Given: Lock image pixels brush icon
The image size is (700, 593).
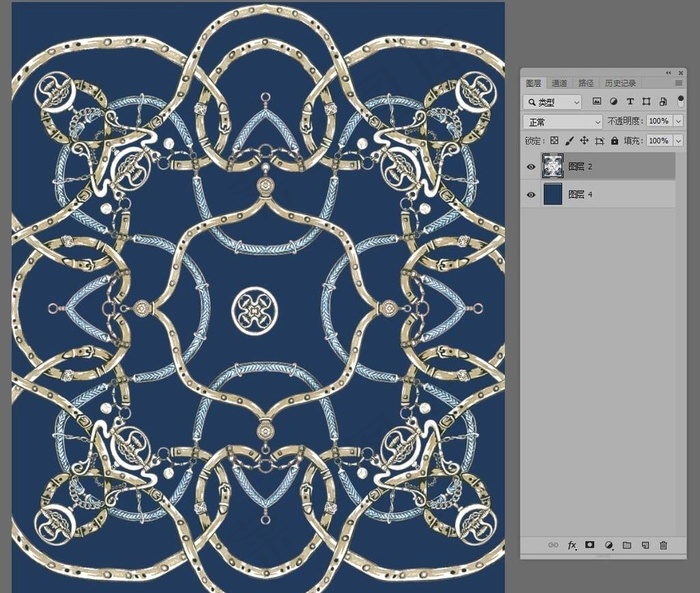Looking at the screenshot, I should [x=569, y=141].
